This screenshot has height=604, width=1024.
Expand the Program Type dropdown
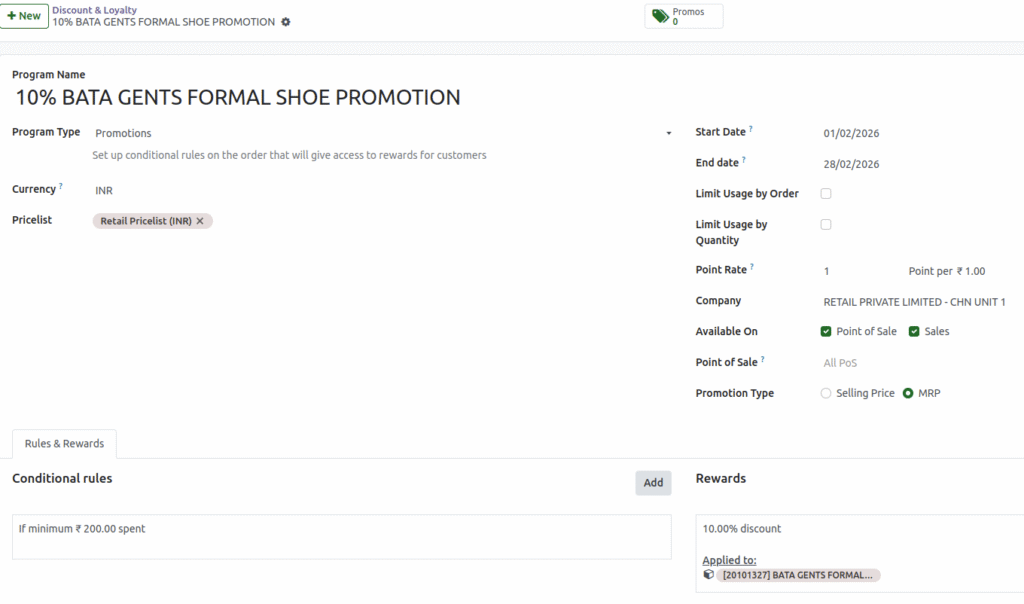click(x=667, y=132)
